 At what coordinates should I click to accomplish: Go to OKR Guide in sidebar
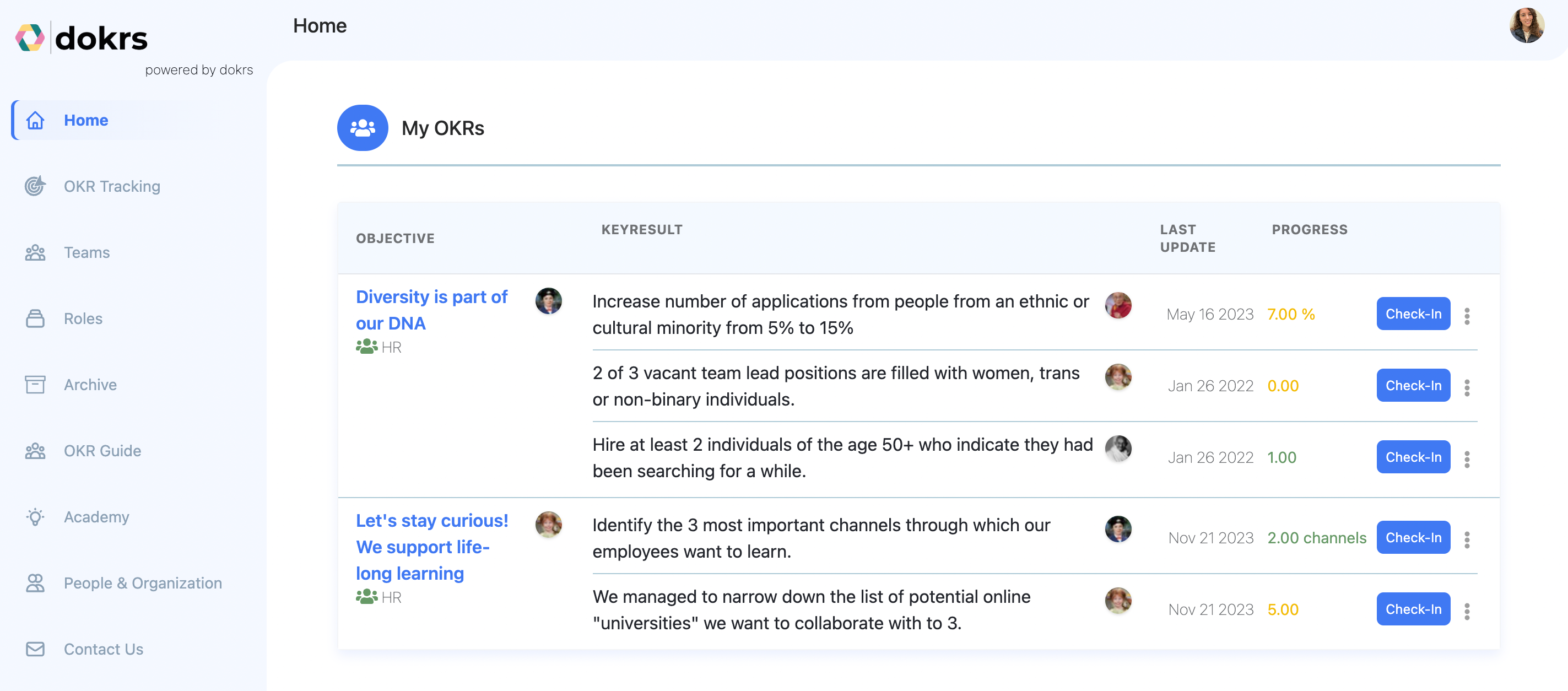tap(102, 451)
